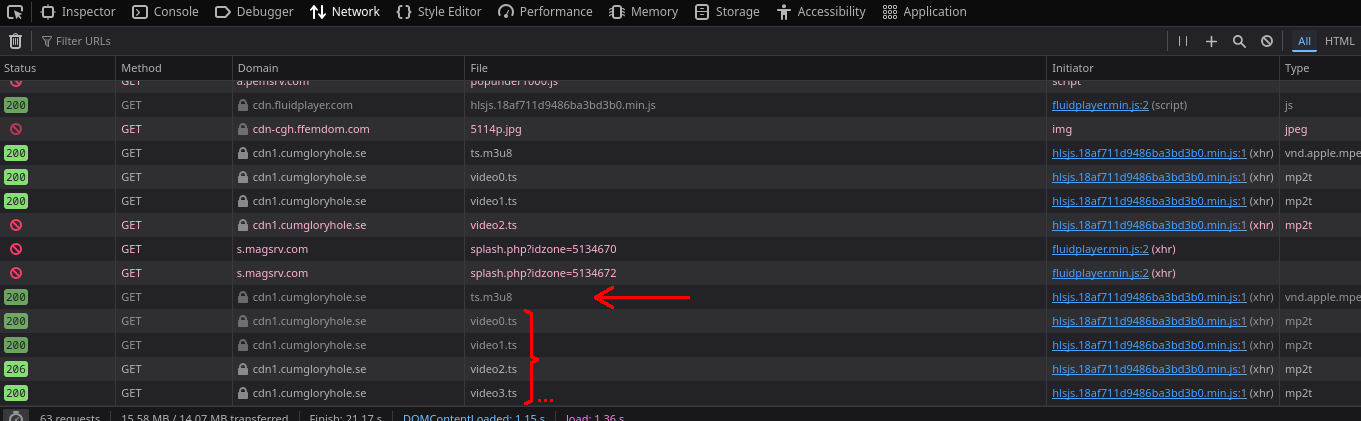Click the blocked icon on the 5114p.jpg row
The width and height of the screenshot is (1361, 421).
click(16, 129)
